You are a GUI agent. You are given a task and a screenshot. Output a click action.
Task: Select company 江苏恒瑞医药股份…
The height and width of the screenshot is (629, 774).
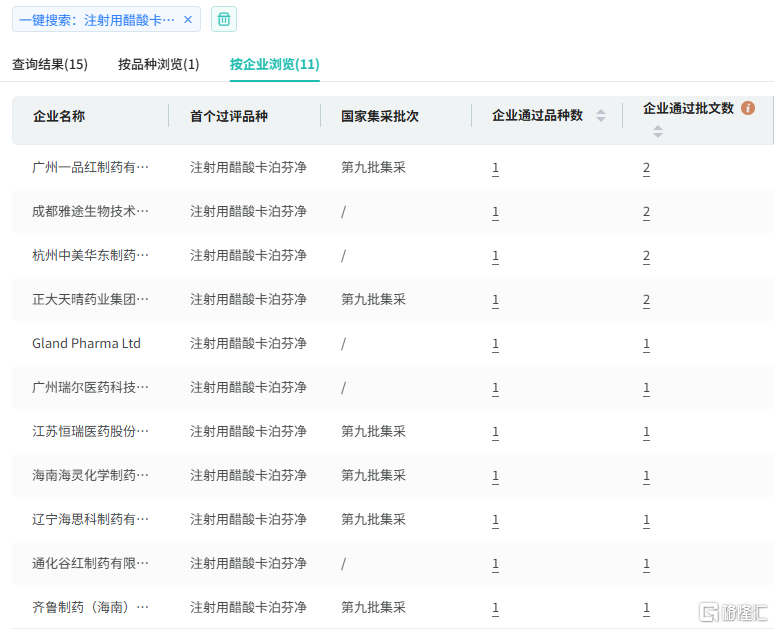(90, 431)
